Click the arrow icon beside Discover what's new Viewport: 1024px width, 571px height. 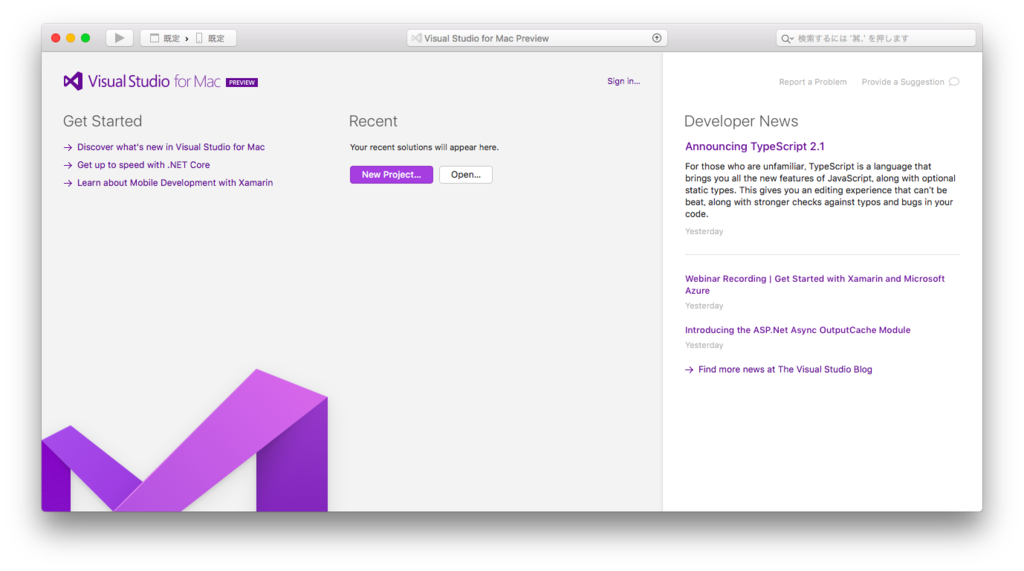[x=67, y=148]
